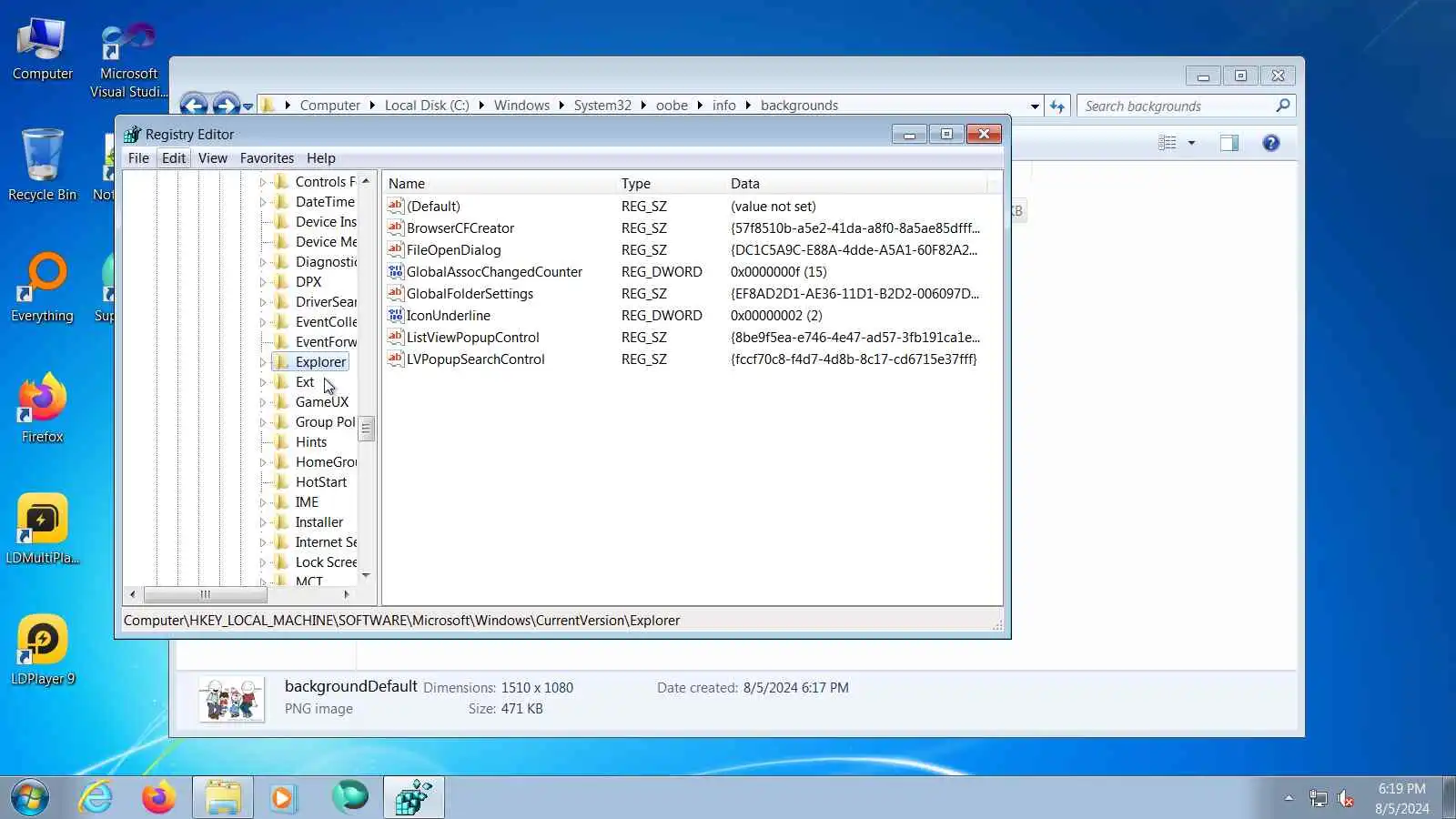
Task: Expand the Group Pol key in tree
Action: [263, 422]
